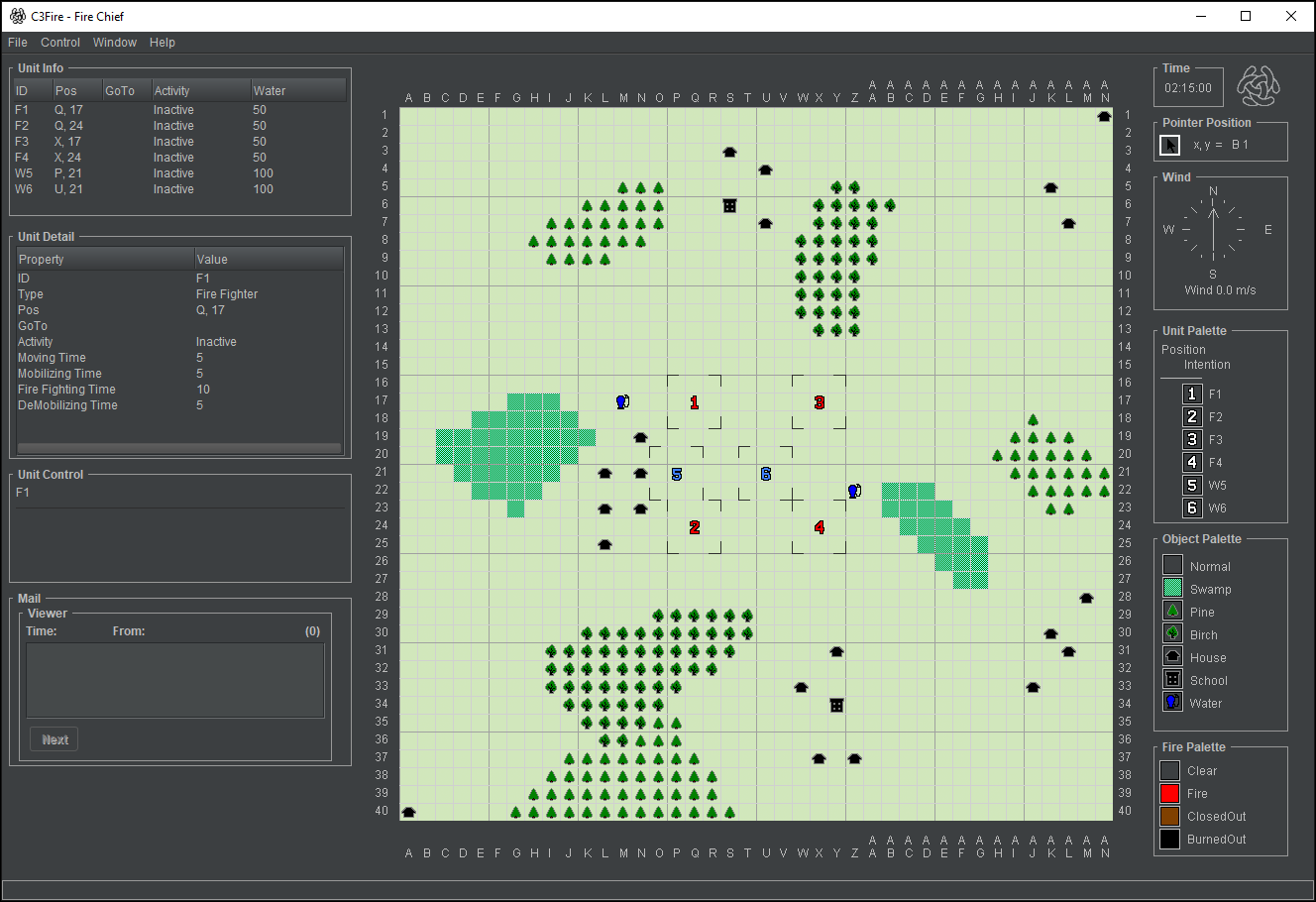The width and height of the screenshot is (1316, 902).
Task: Click the house at row 40 column A
Action: (409, 813)
